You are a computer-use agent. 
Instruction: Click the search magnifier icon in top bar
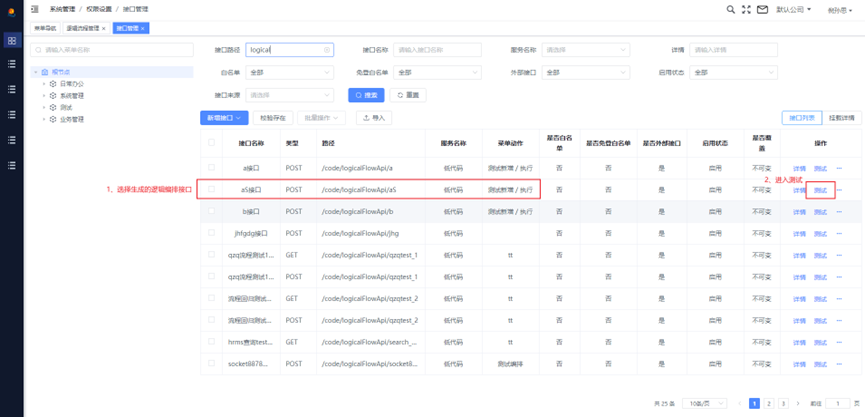(x=730, y=9)
